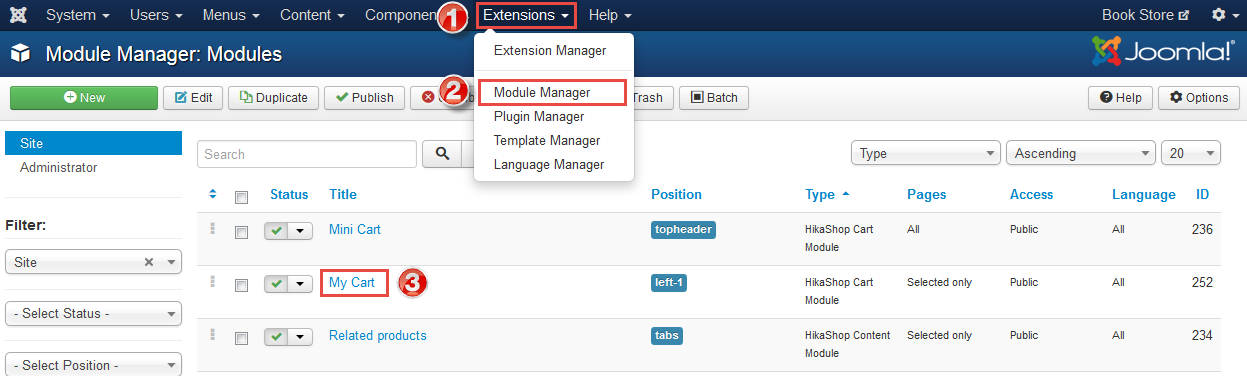Open the Mini Cart module link
The height and width of the screenshot is (376, 1247).
(x=355, y=229)
